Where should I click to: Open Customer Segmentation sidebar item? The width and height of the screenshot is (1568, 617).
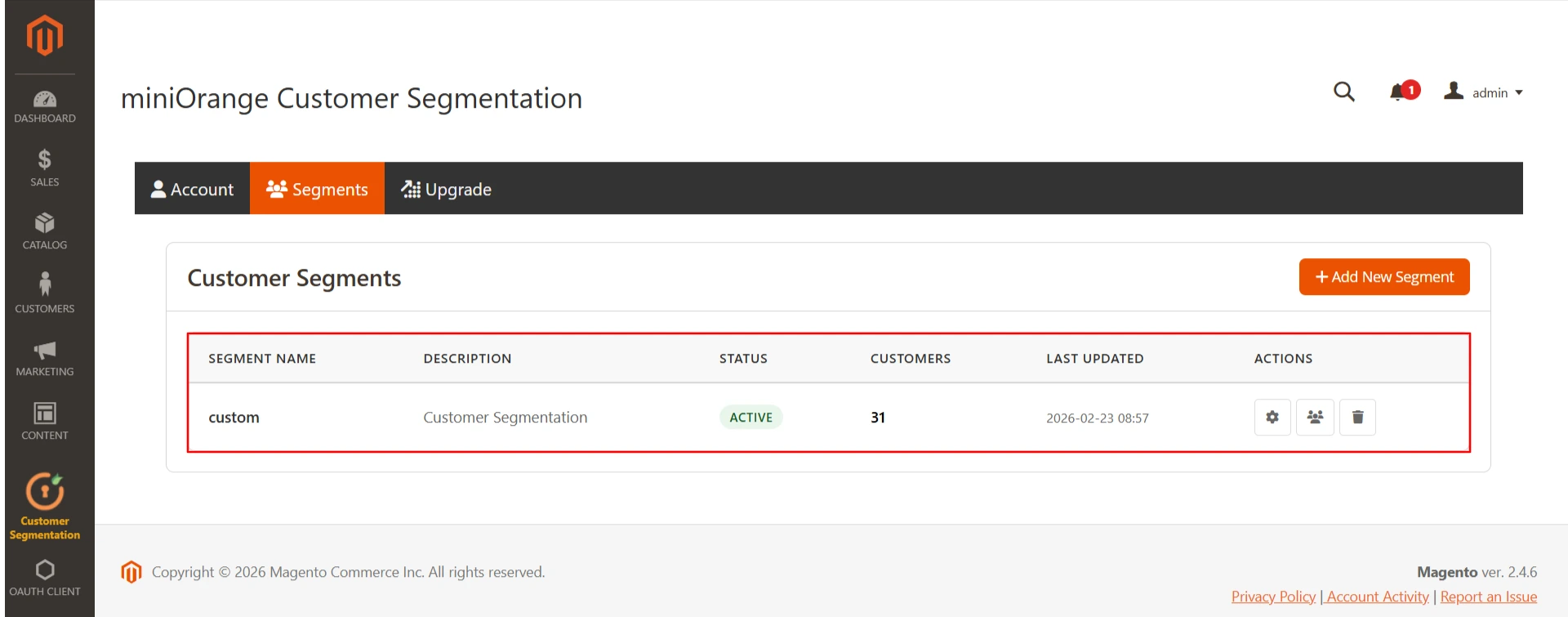click(45, 507)
